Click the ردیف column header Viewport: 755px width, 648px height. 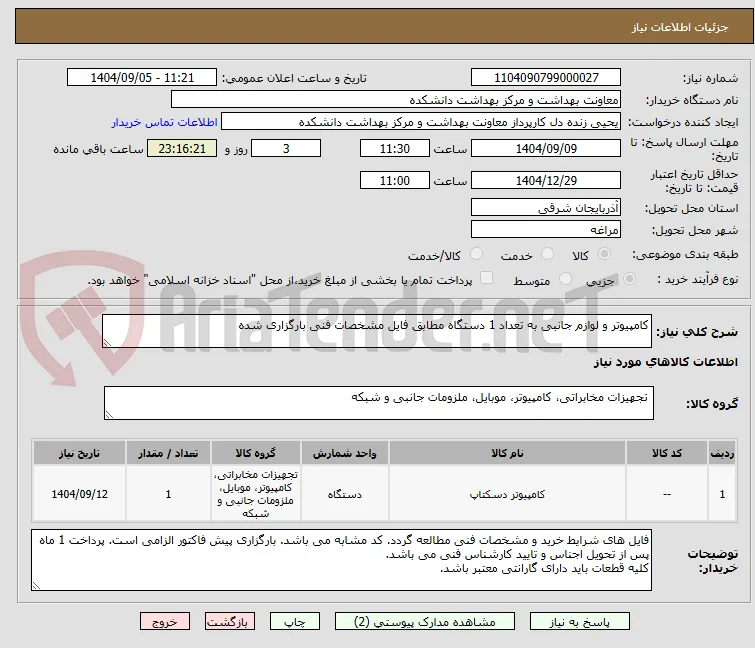click(x=722, y=453)
